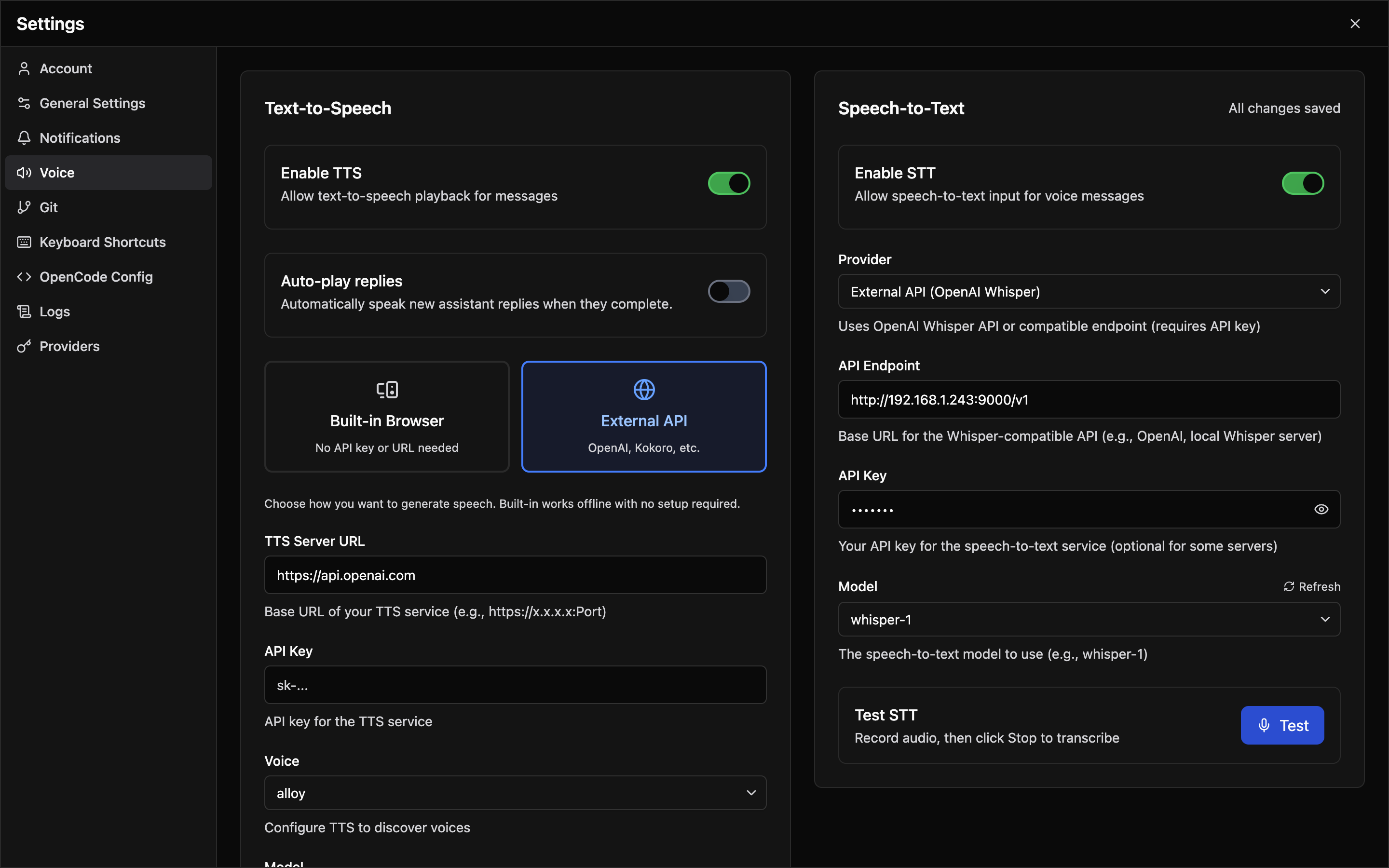Image resolution: width=1389 pixels, height=868 pixels.
Task: Click Refresh to reload STT models
Action: pos(1311,587)
